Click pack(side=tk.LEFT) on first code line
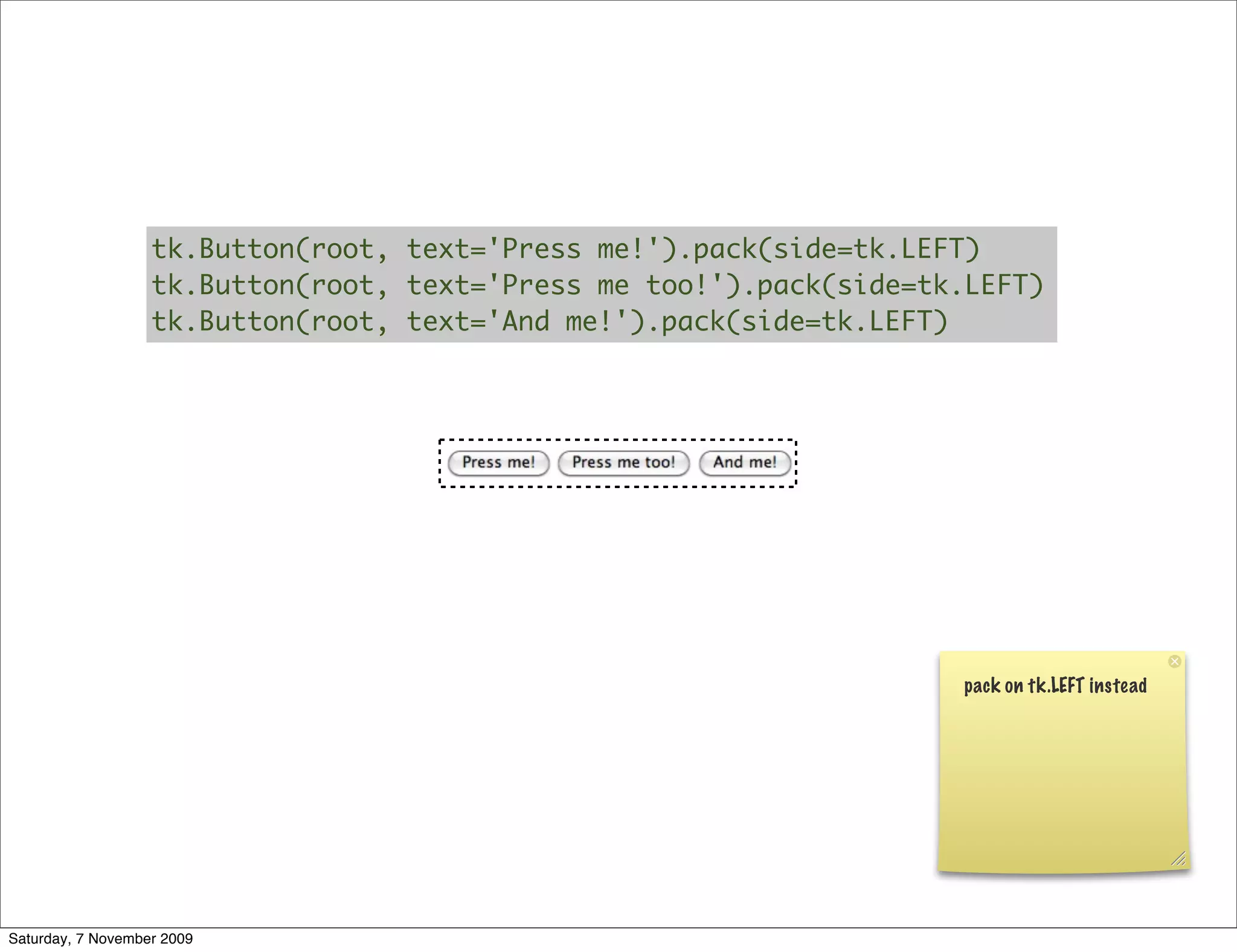This screenshot has height=952, width=1237. [x=836, y=249]
